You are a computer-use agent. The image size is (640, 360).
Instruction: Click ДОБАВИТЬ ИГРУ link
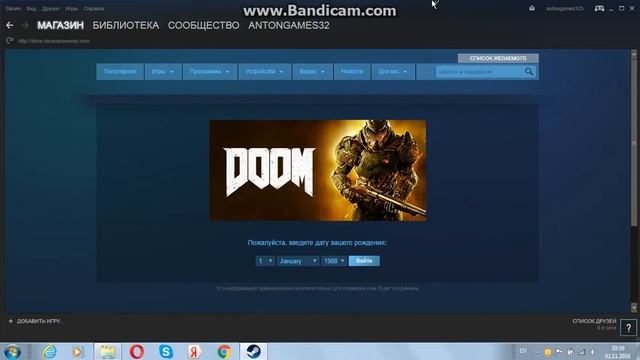39,321
